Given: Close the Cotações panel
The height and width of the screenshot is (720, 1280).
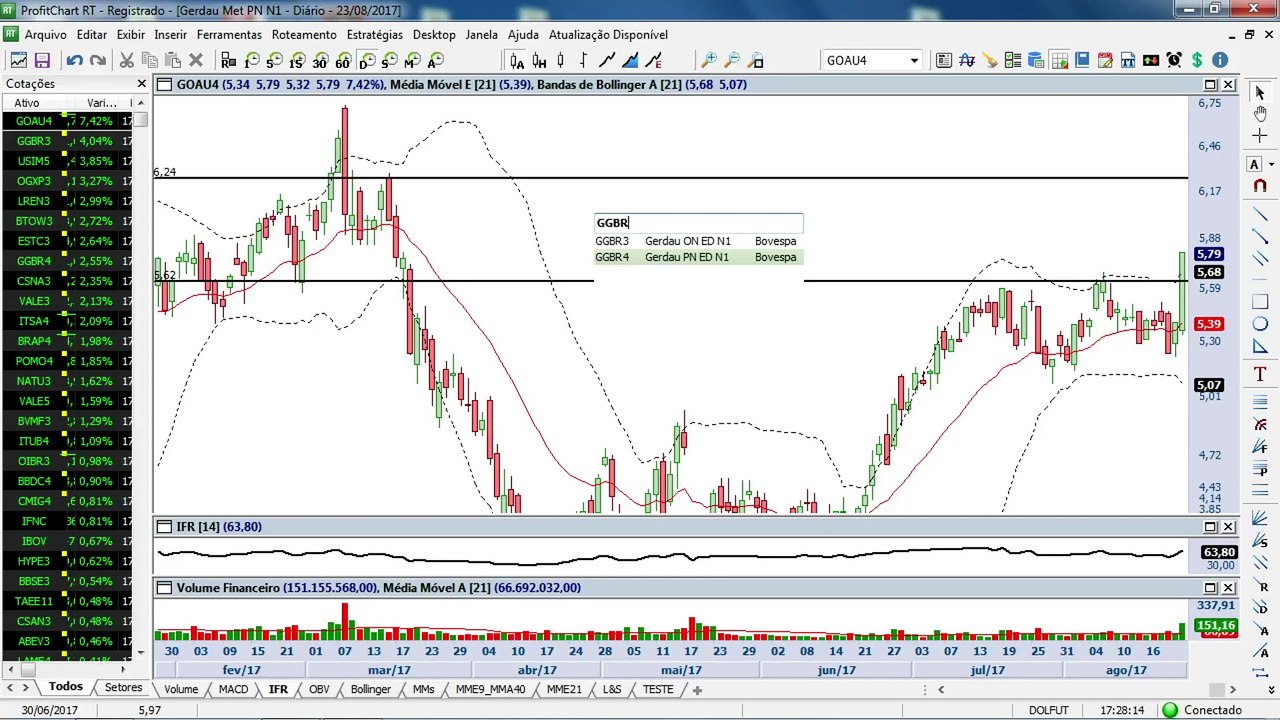Looking at the screenshot, I should [141, 84].
